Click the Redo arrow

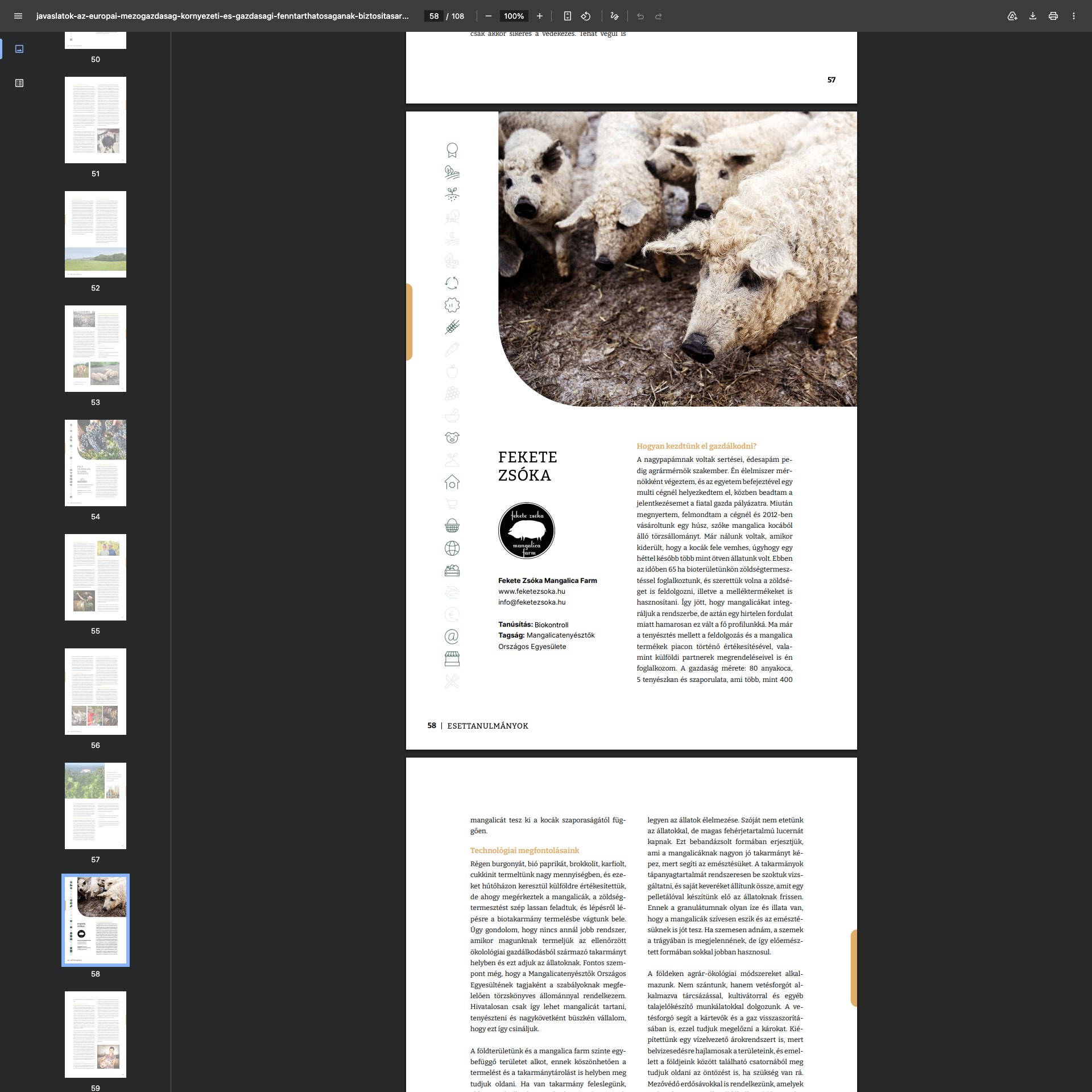pos(659,16)
